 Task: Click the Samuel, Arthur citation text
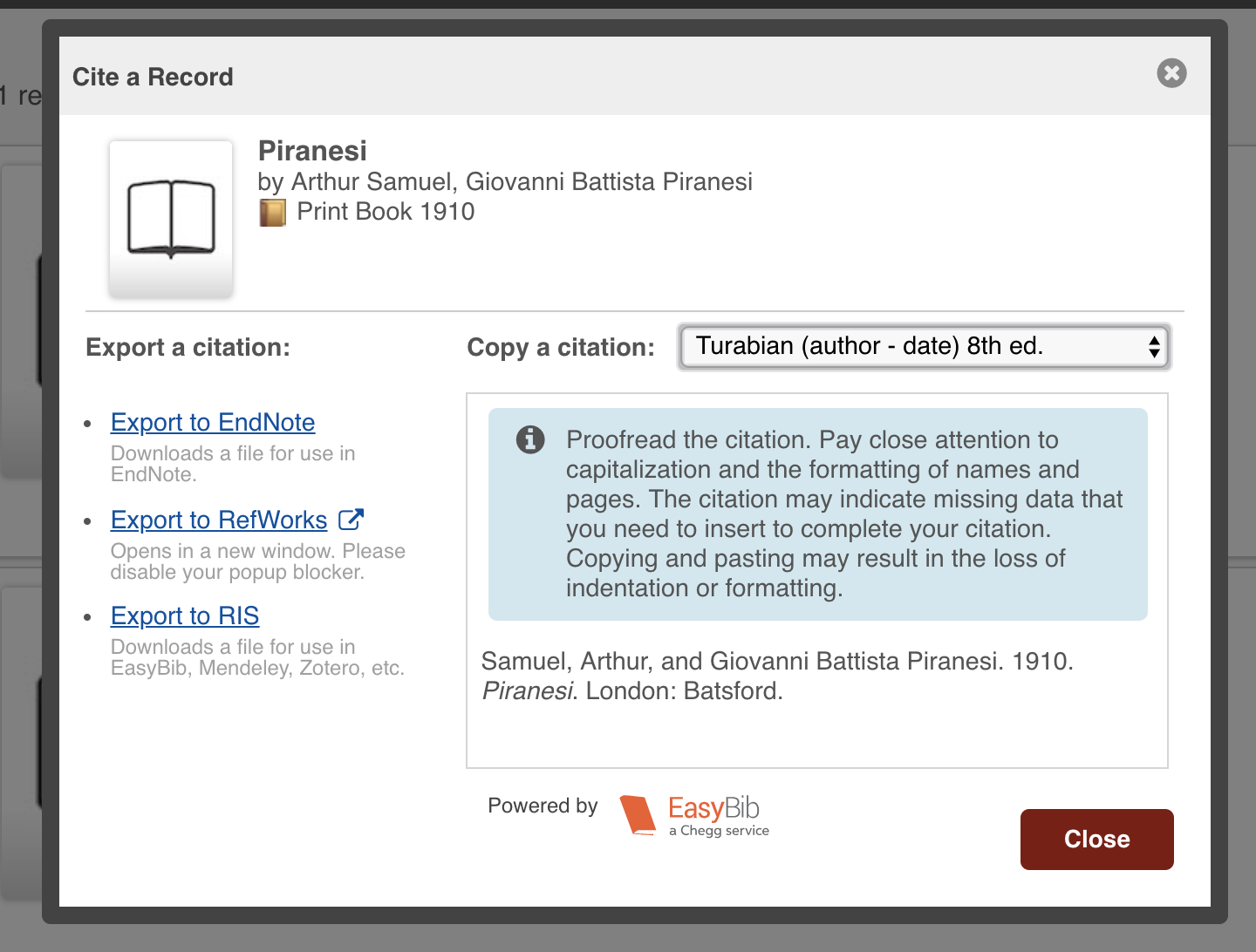(x=777, y=676)
